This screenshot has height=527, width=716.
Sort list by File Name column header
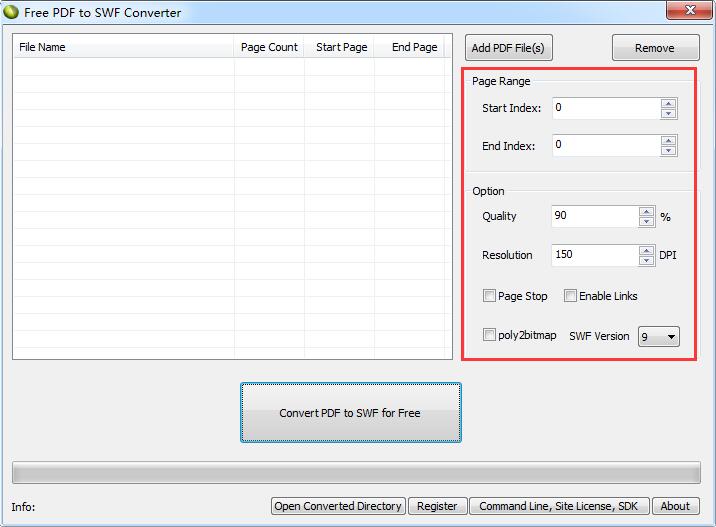click(x=122, y=47)
